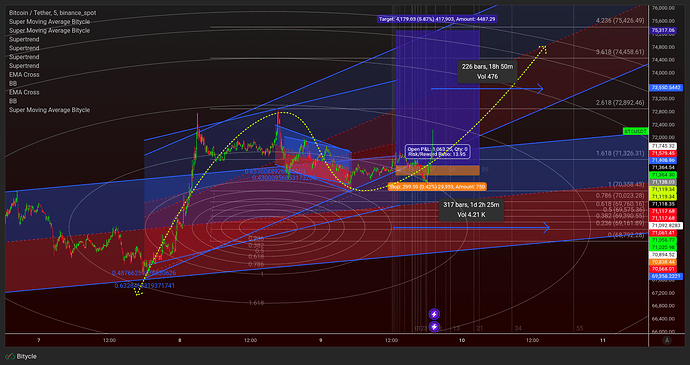Click the '226 bars, 18h 50m' measurement box
The height and width of the screenshot is (365, 690).
(x=487, y=71)
